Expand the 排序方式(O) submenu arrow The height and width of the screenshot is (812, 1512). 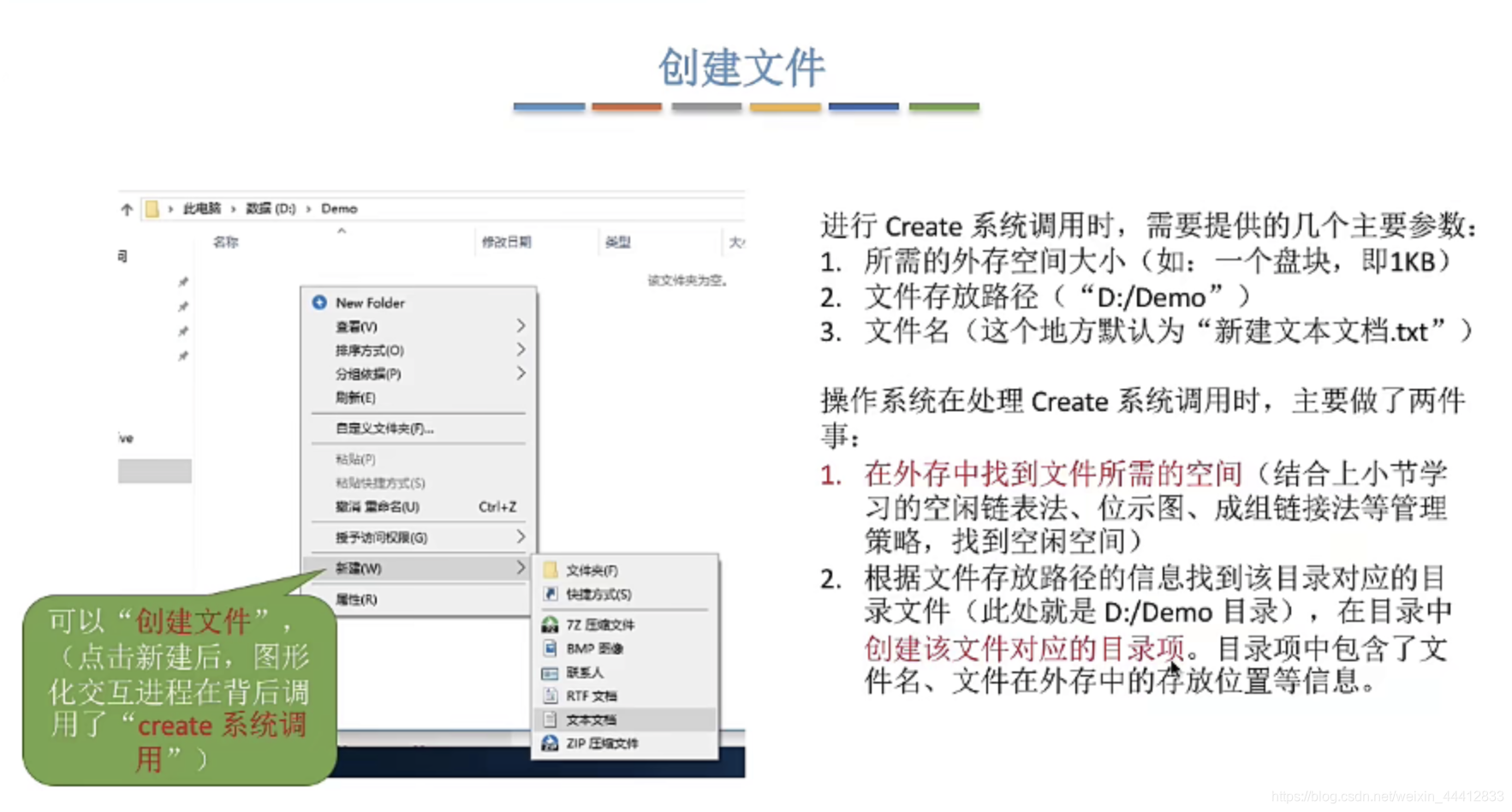[521, 349]
